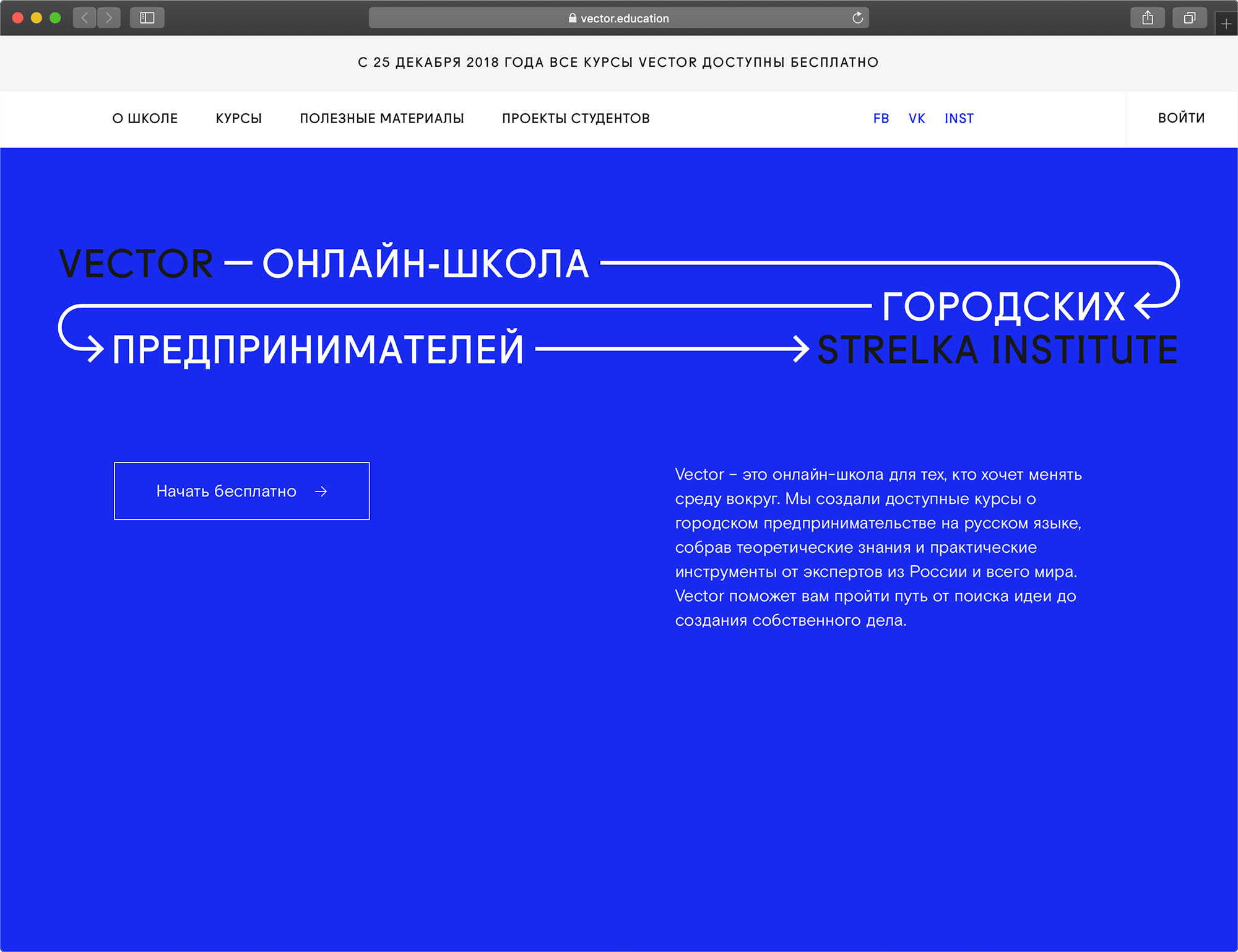Image resolution: width=1238 pixels, height=952 pixels.
Task: Click the free courses announcement banner text
Action: [618, 63]
